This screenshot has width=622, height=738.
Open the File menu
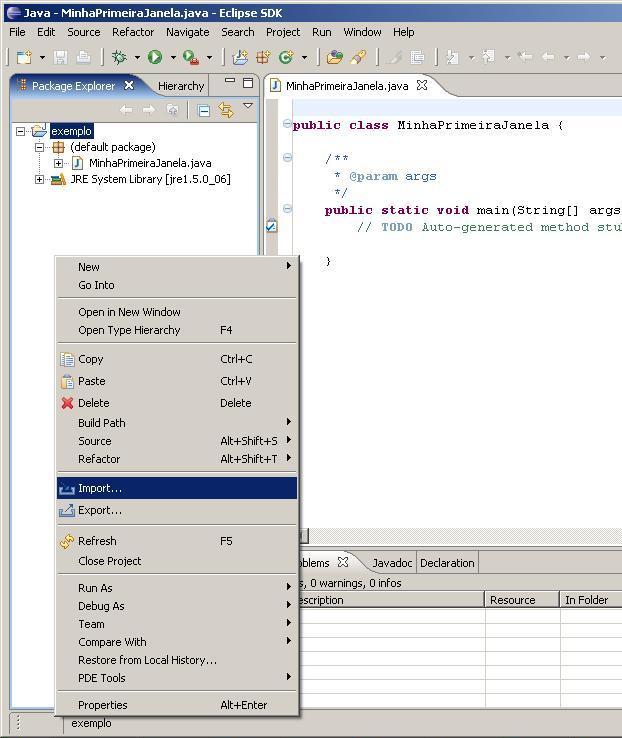(17, 32)
